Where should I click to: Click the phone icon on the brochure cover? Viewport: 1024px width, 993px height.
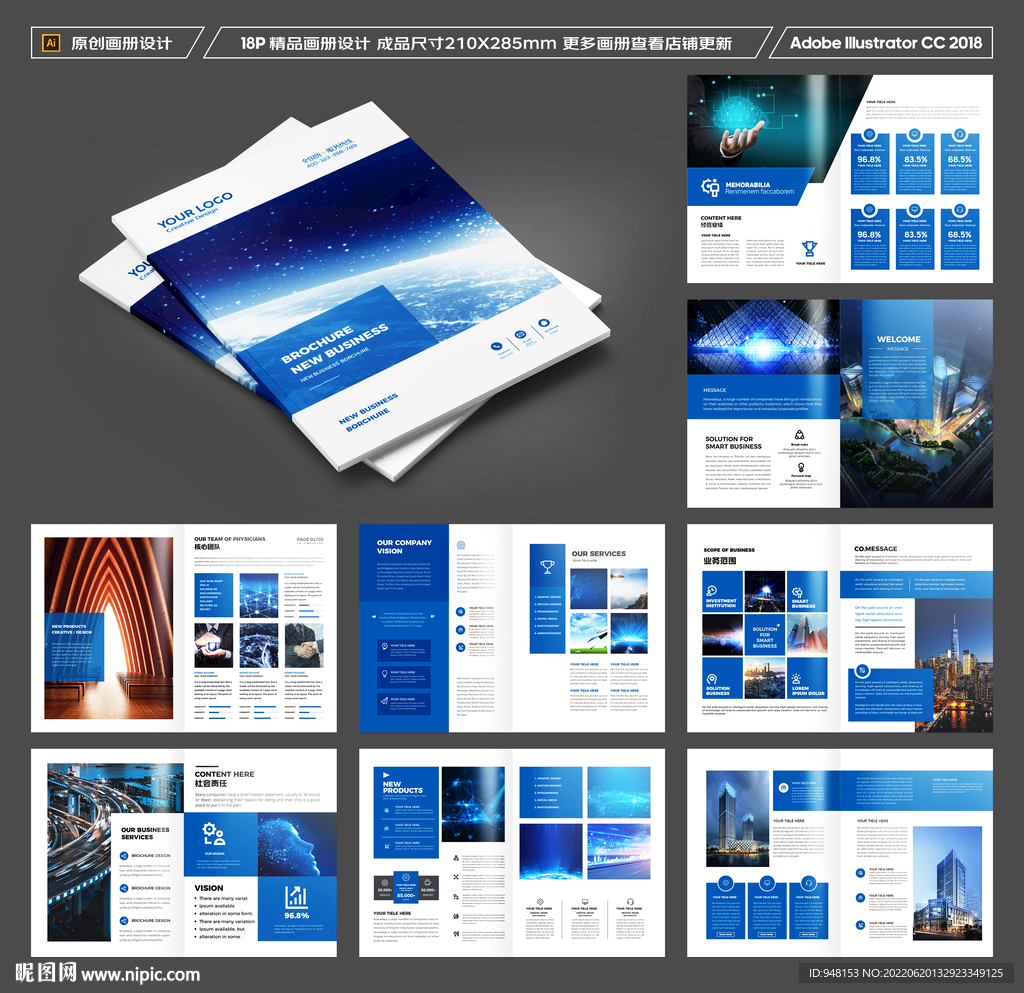pyautogui.click(x=497, y=346)
